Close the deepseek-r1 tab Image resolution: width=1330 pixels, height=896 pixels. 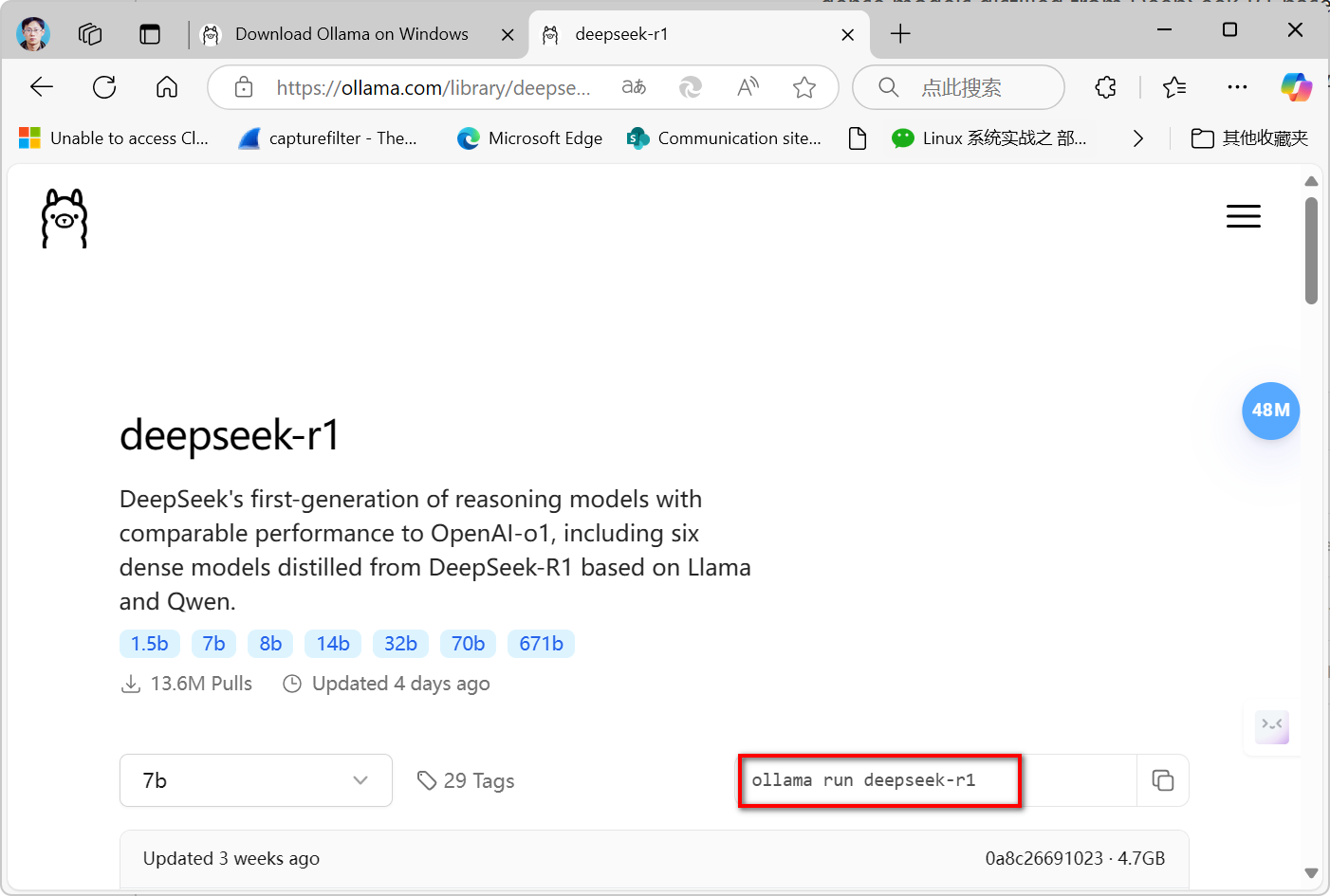[x=848, y=35]
